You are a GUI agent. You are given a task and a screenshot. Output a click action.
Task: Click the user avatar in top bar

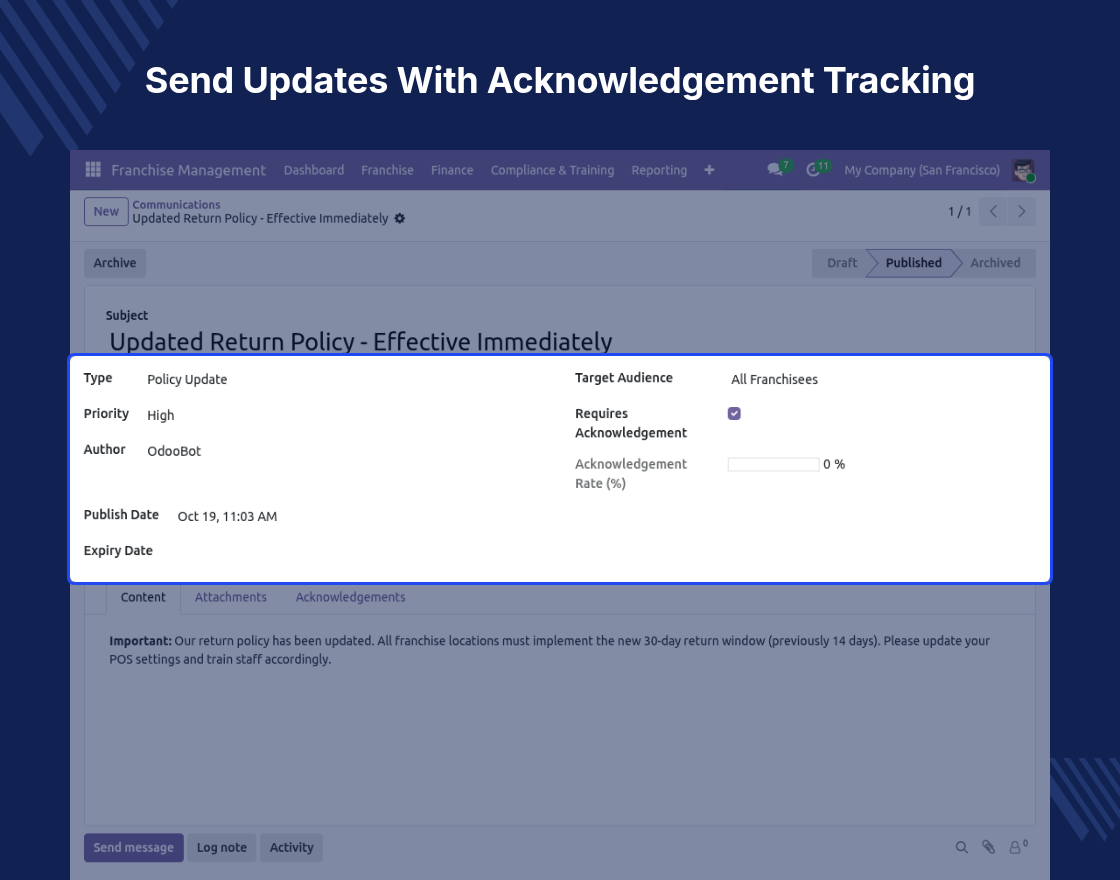[x=1024, y=170]
